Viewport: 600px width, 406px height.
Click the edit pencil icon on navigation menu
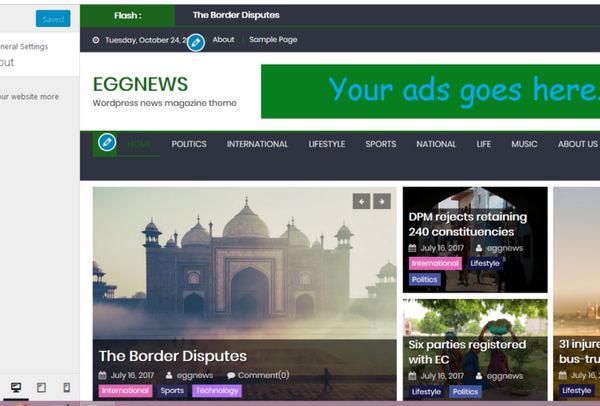107,144
